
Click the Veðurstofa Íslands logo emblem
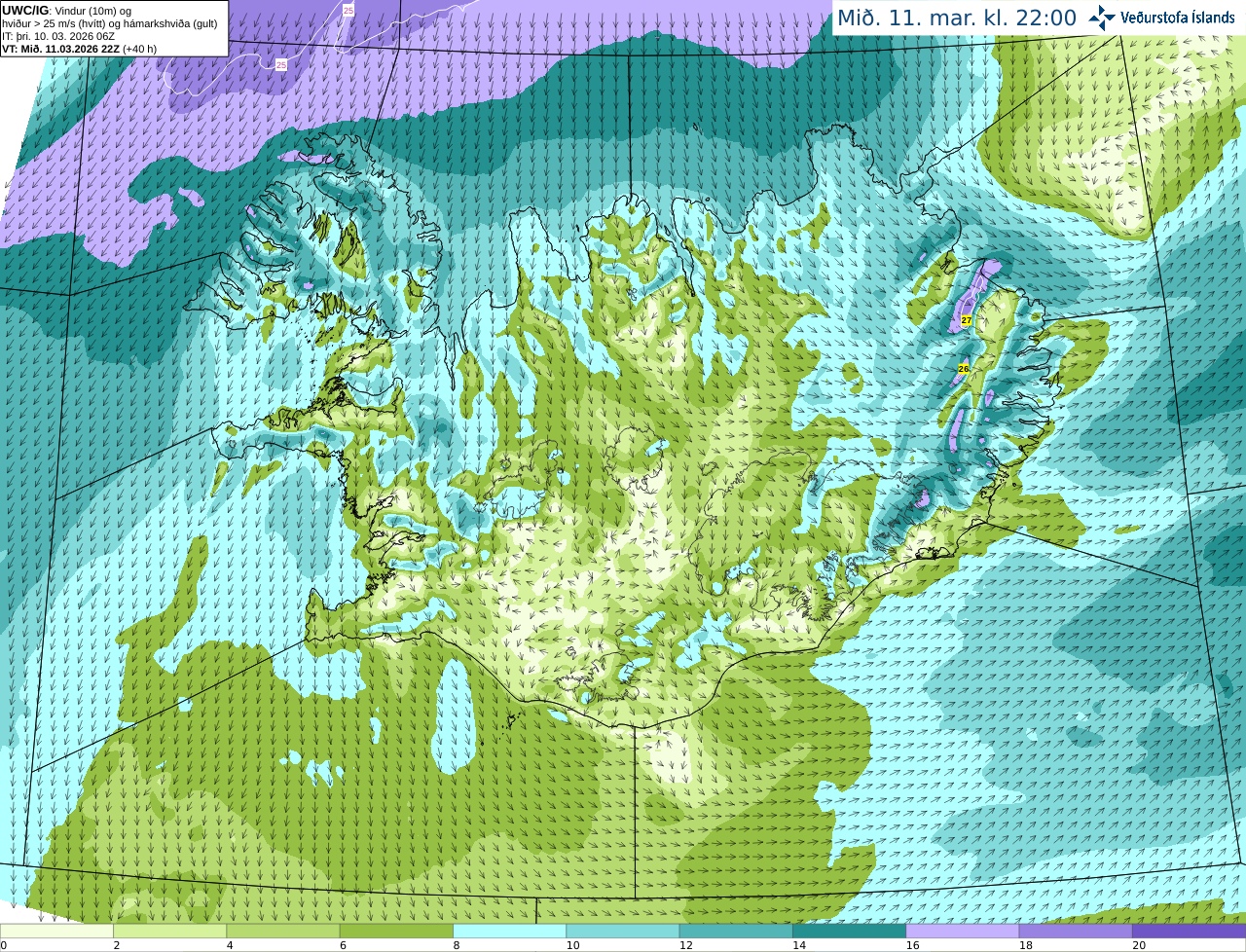pyautogui.click(x=1102, y=18)
